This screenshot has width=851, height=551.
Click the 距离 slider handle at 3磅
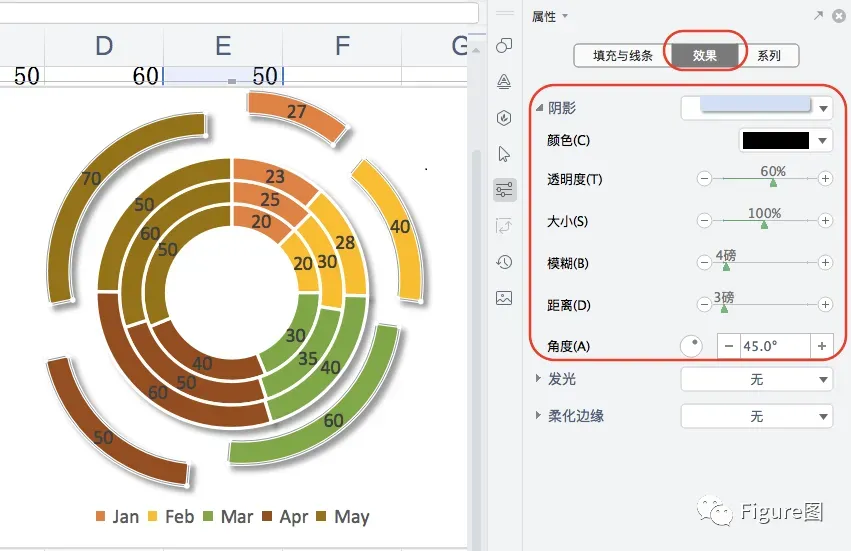[724, 309]
